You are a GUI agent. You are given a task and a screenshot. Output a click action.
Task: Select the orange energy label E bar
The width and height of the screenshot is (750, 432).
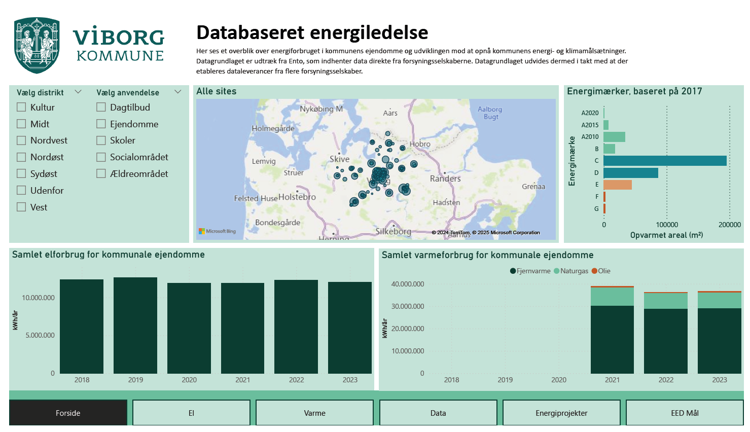pyautogui.click(x=617, y=185)
